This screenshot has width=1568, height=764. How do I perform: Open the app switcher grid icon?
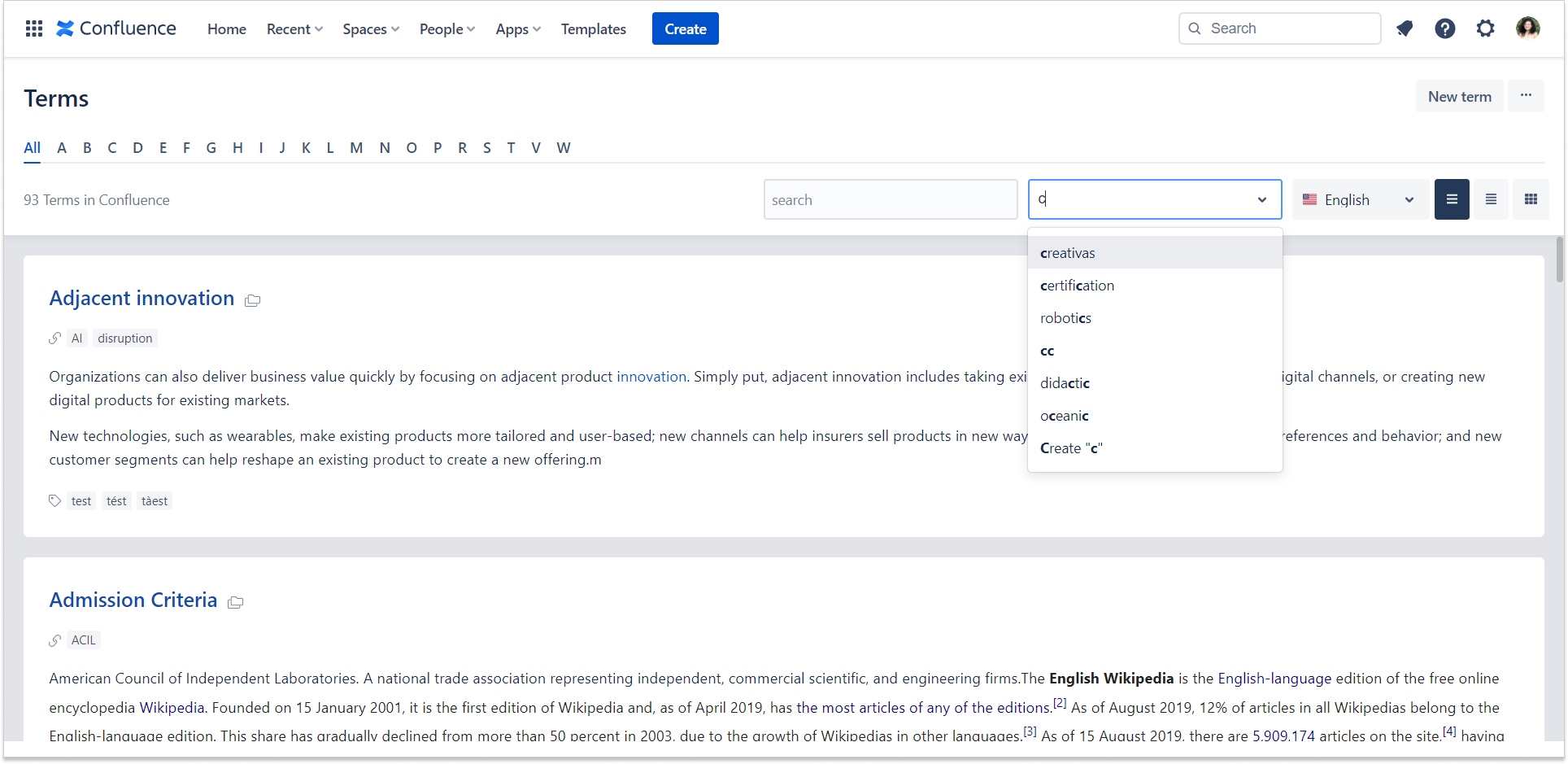tap(33, 28)
